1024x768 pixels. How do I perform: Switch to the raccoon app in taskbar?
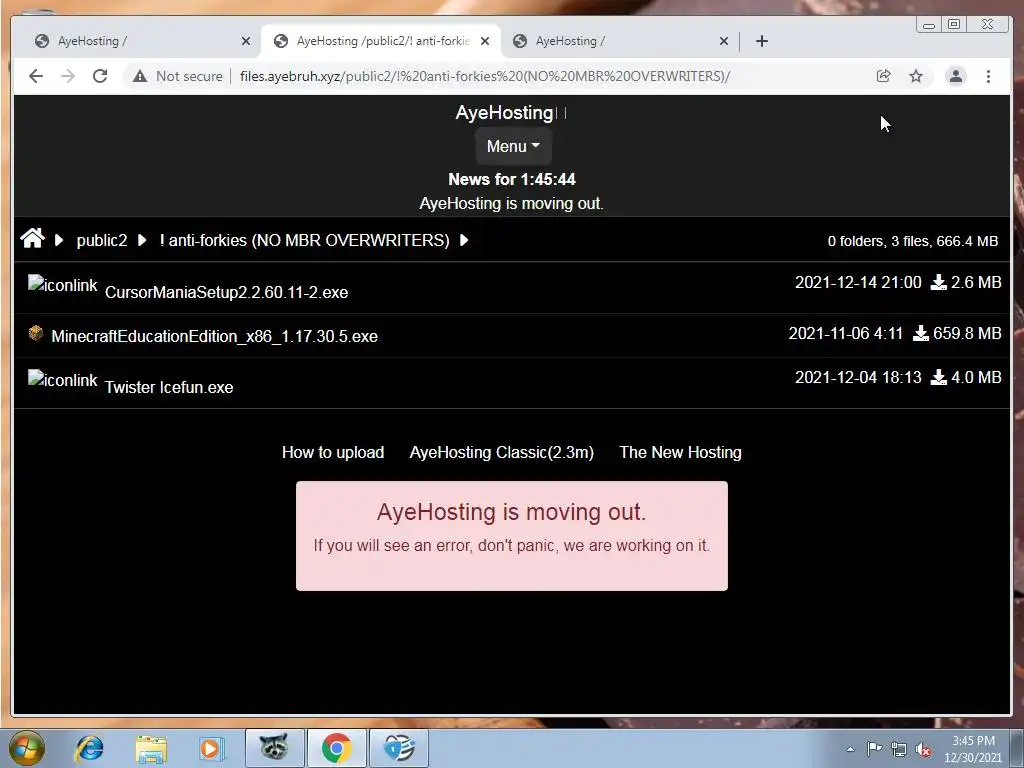click(x=274, y=748)
